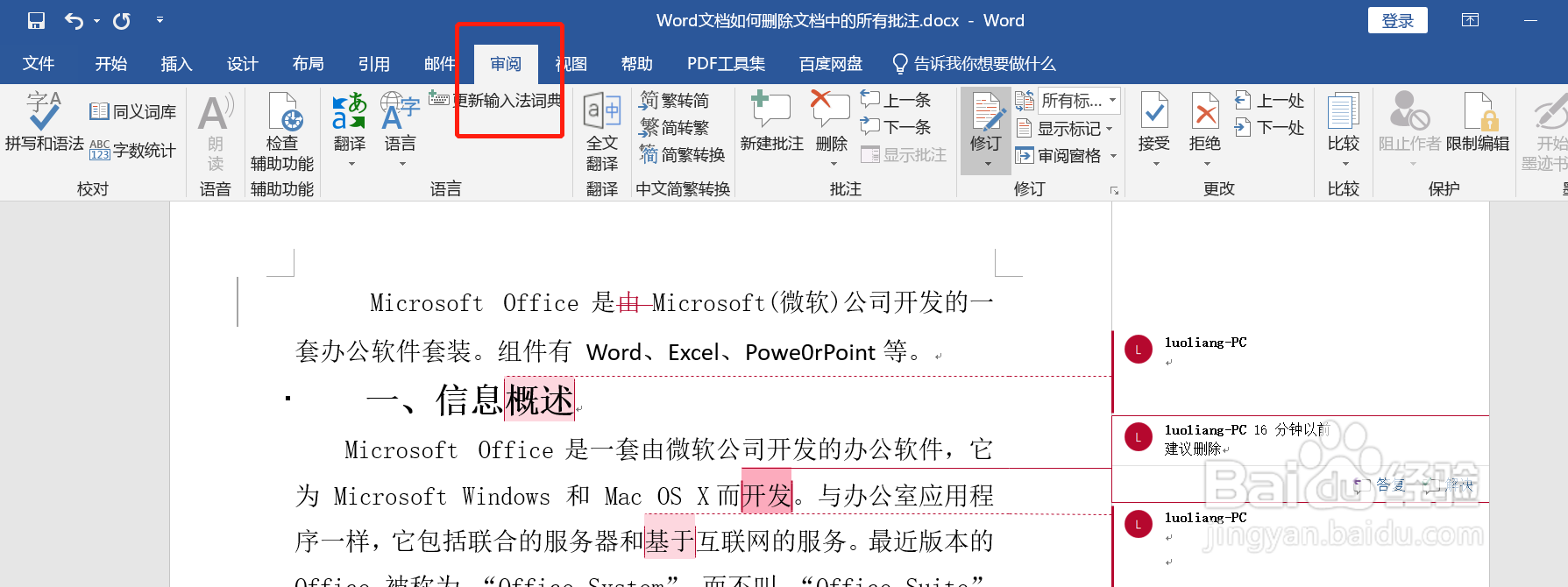Viewport: 1568px width, 587px height.
Task: Open the 百度网盘 tab
Action: coord(830,63)
